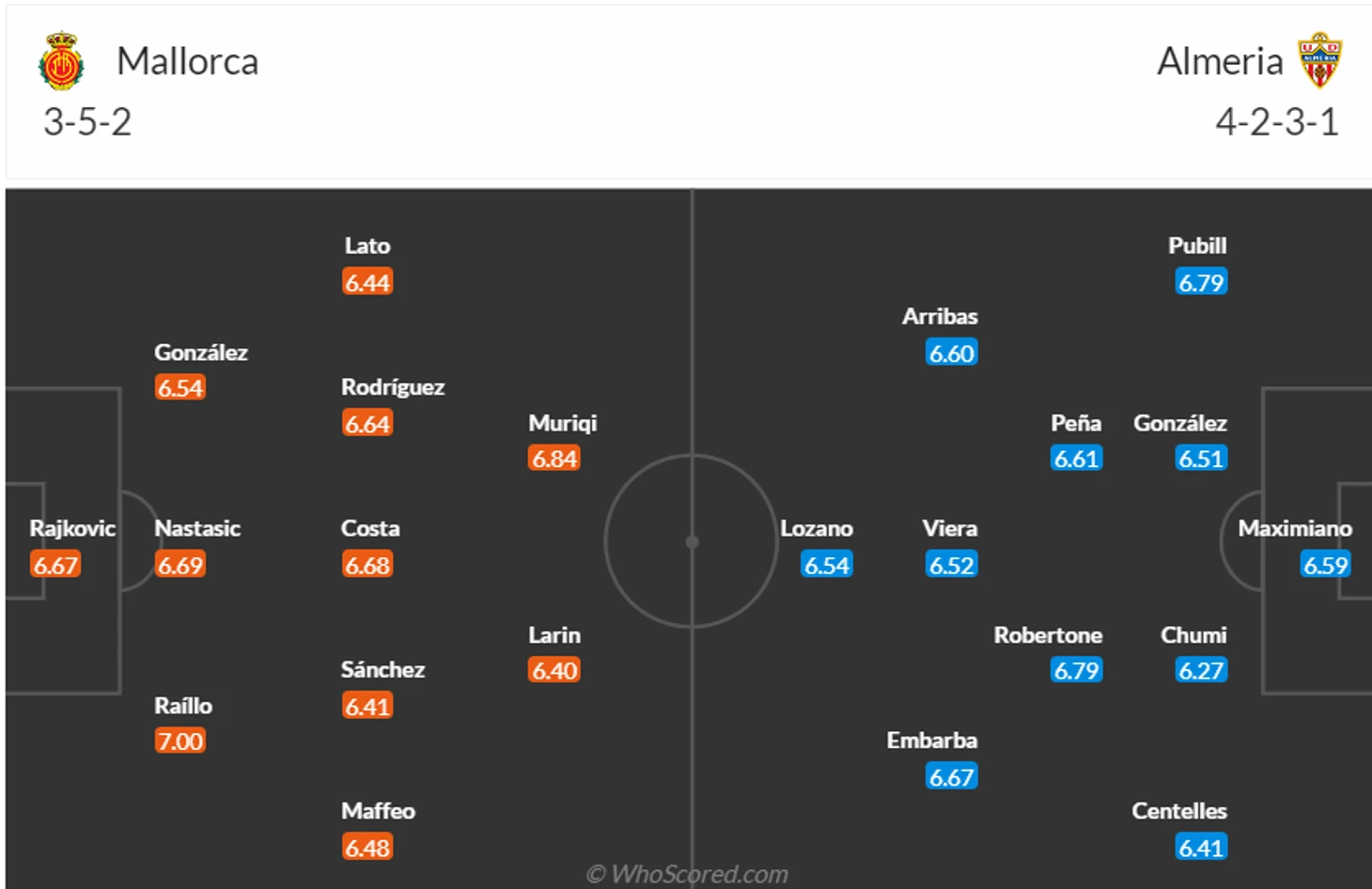The image size is (1372, 889).
Task: Open Arribas' player name
Action: [x=940, y=317]
